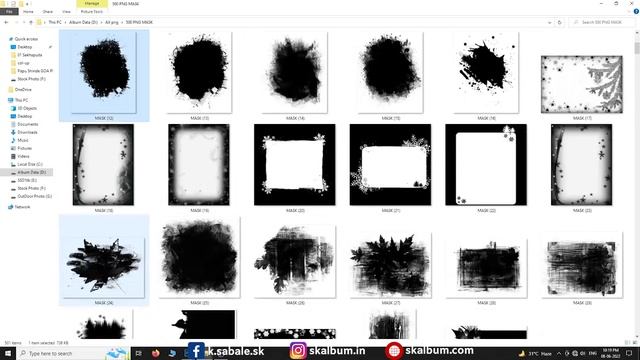Select the MASK (28) thumbnail
640x360 pixels.
pos(487,268)
